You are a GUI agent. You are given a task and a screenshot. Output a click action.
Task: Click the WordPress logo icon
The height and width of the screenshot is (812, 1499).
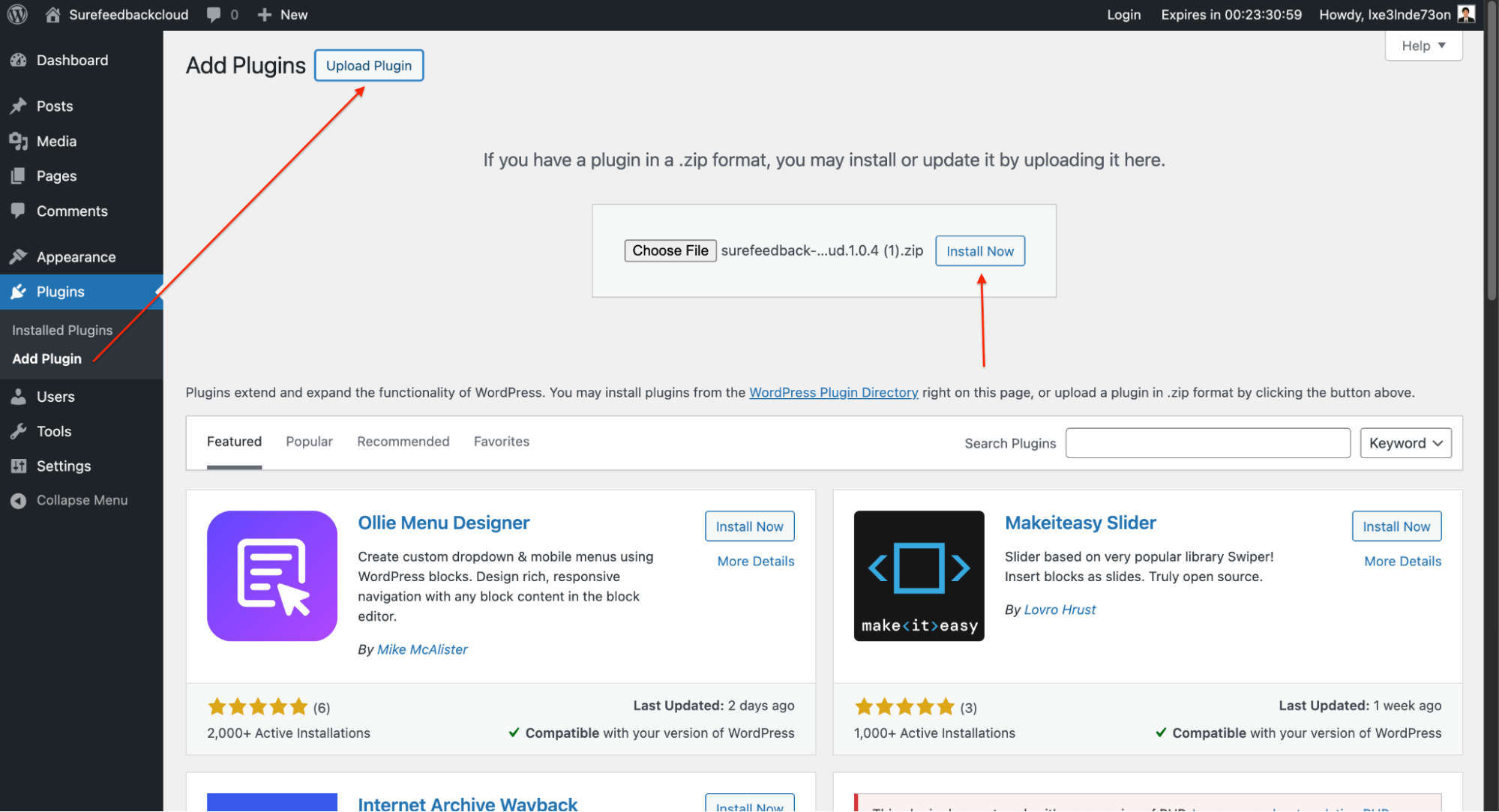pyautogui.click(x=17, y=14)
